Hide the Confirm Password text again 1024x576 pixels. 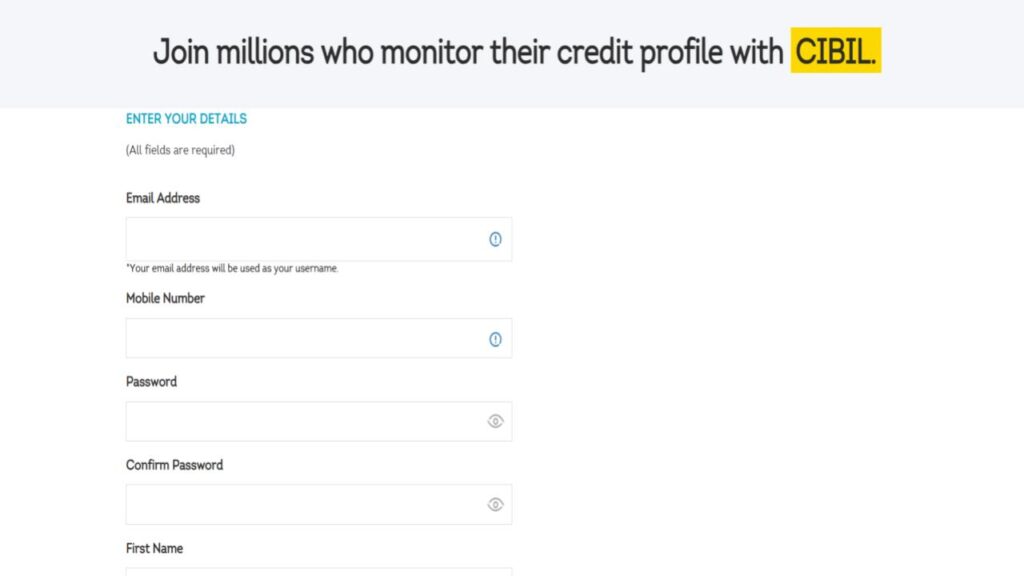coord(495,504)
